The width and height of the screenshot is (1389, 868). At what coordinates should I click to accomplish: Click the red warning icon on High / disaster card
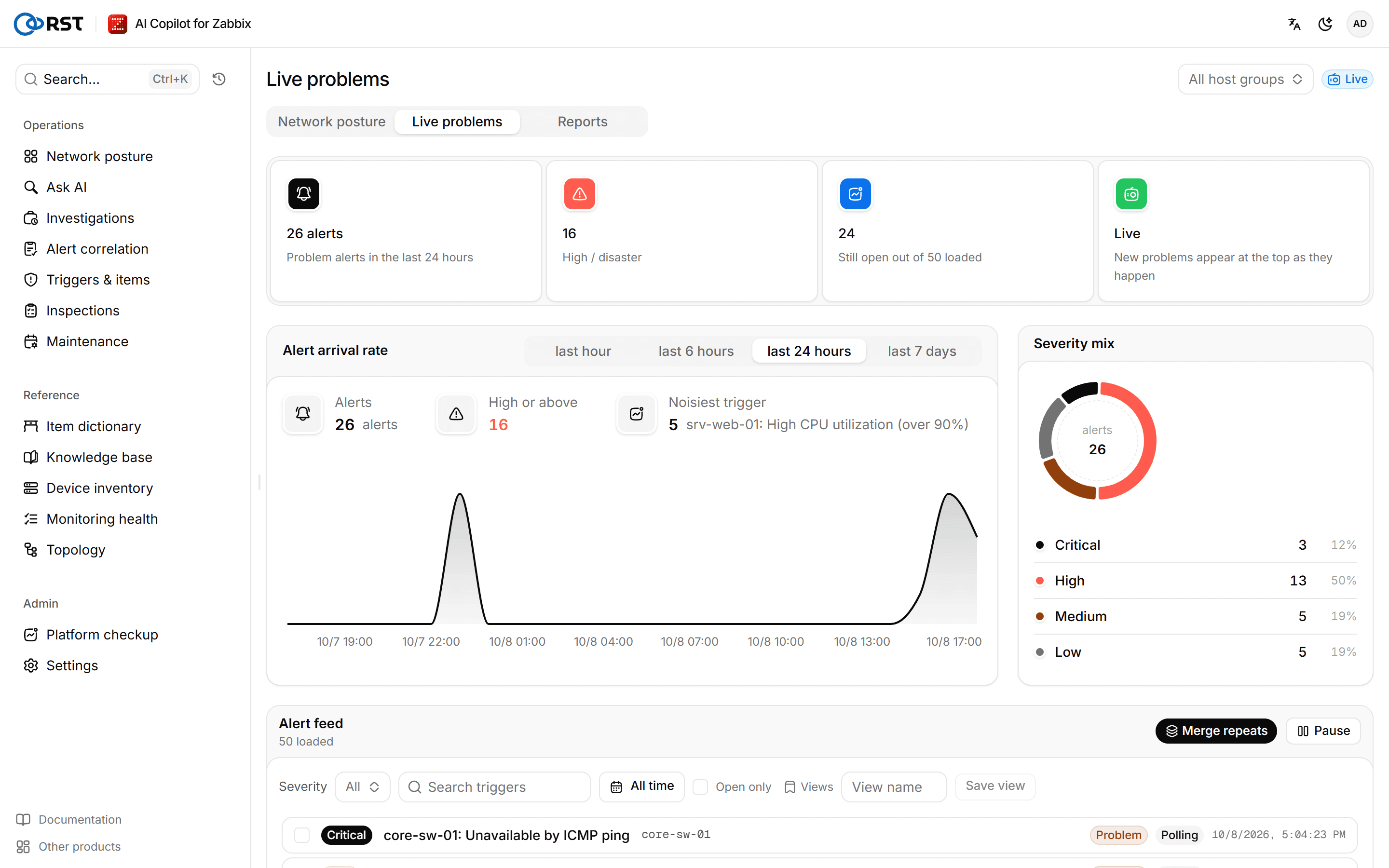click(x=579, y=194)
